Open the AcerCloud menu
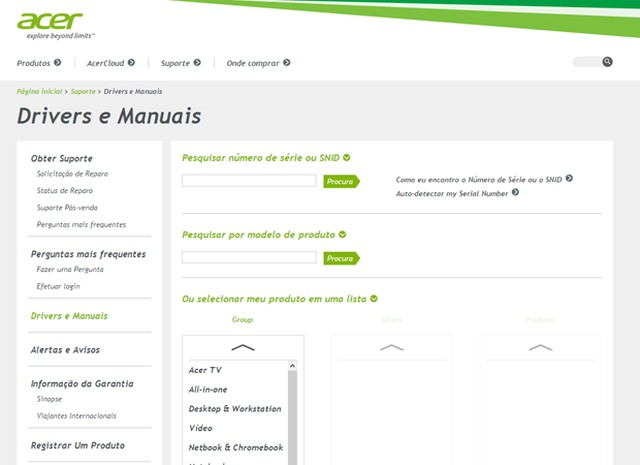This screenshot has height=465, width=640. pos(105,63)
